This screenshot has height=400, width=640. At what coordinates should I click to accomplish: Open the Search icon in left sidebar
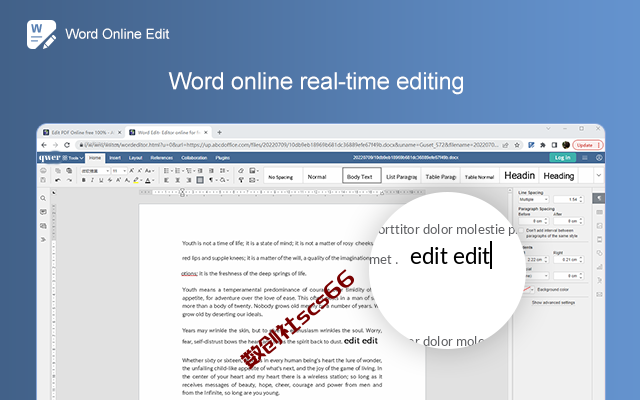click(x=43, y=198)
